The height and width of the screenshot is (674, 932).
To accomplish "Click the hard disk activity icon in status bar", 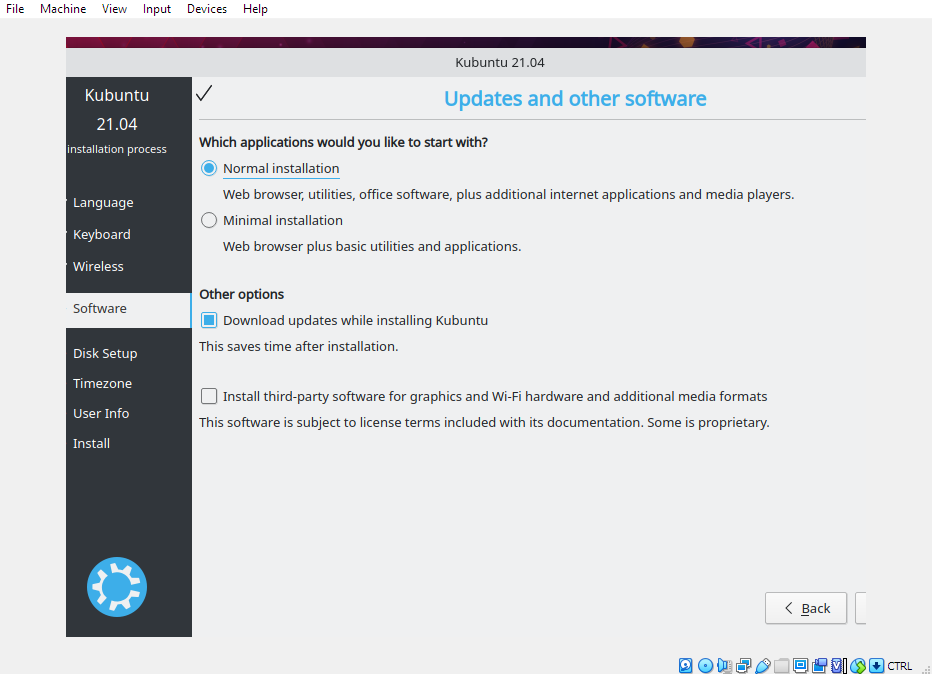I will click(685, 666).
